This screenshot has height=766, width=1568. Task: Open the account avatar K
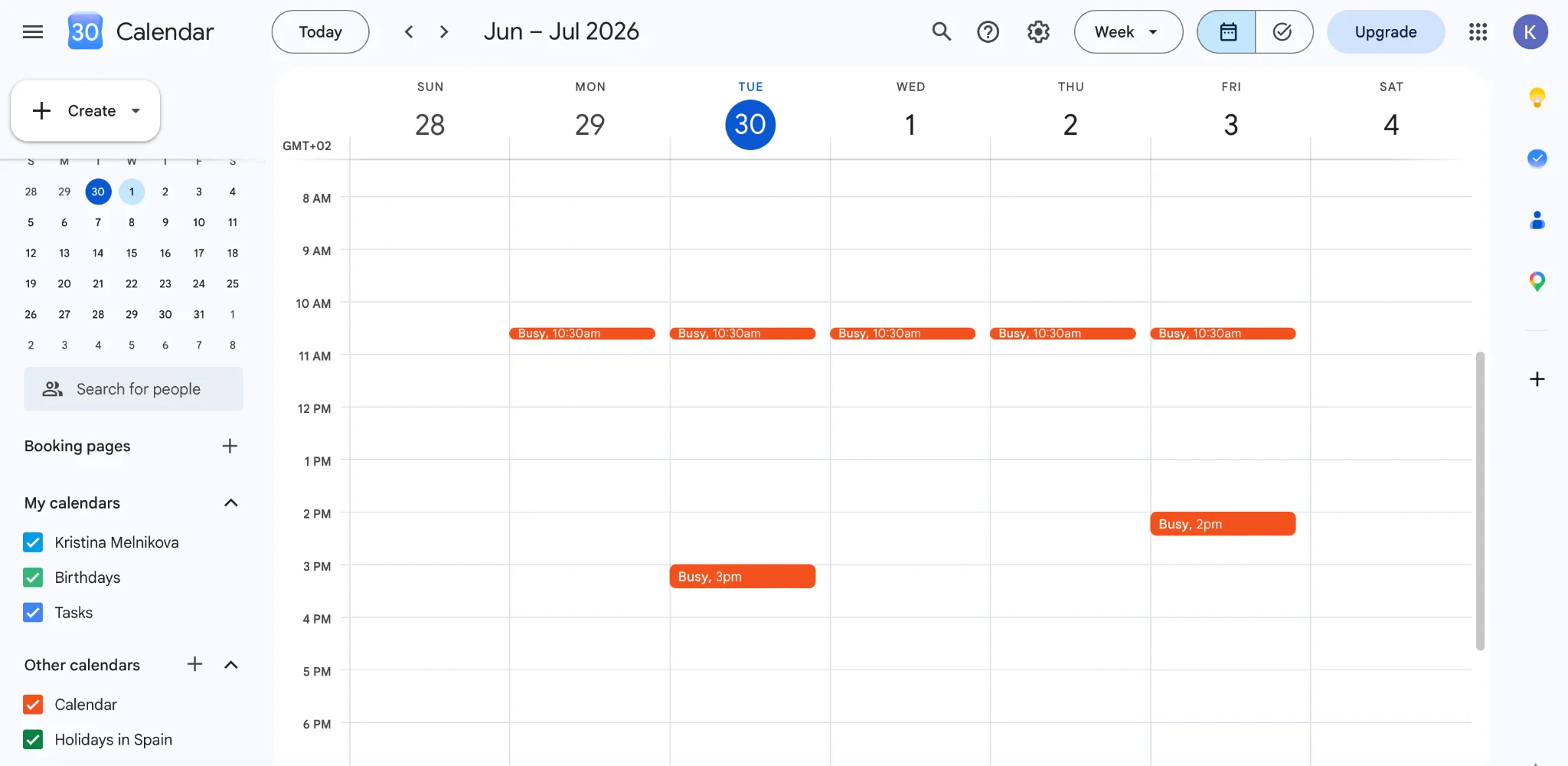1530,32
